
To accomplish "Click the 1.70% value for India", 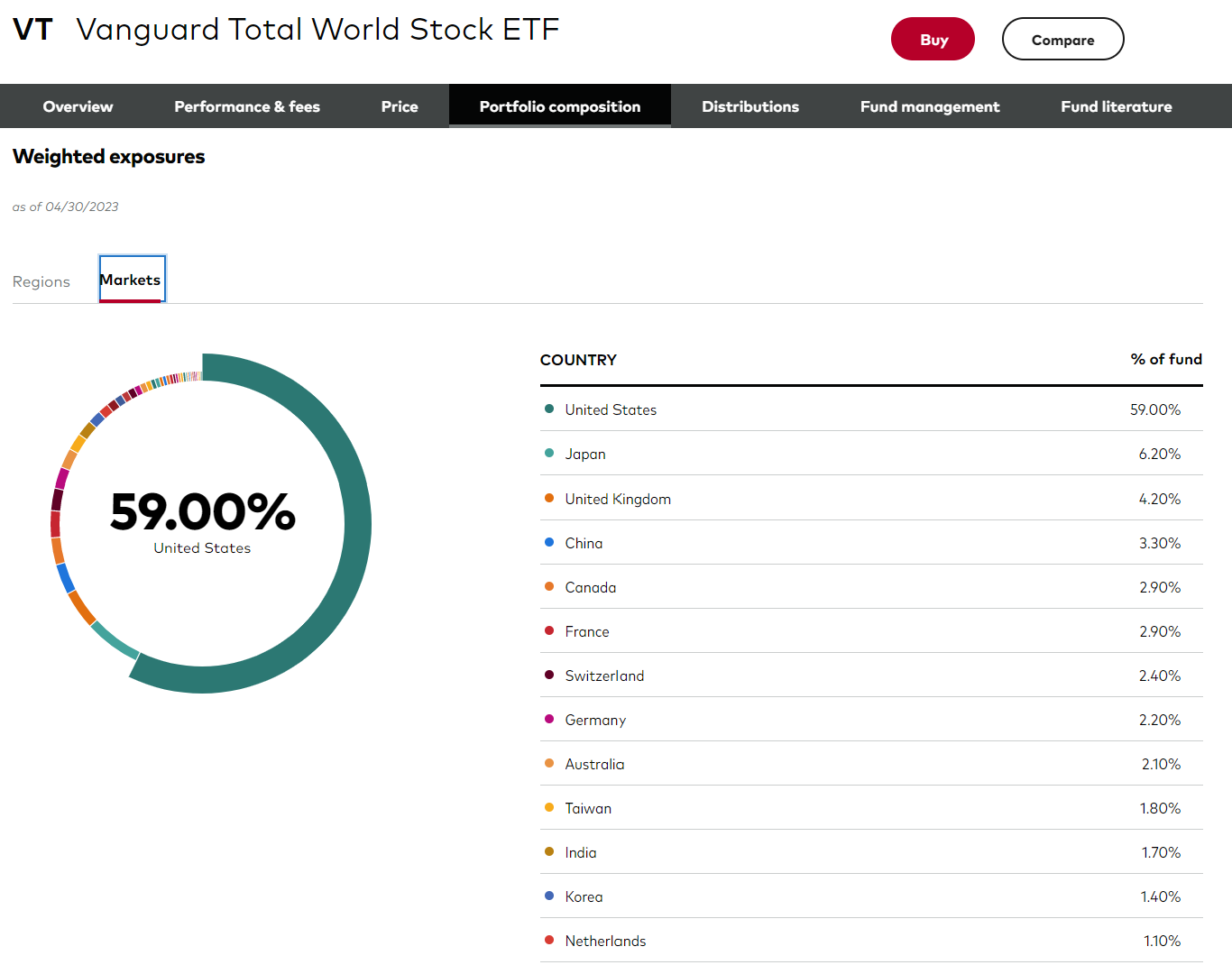I will click(x=1161, y=852).
